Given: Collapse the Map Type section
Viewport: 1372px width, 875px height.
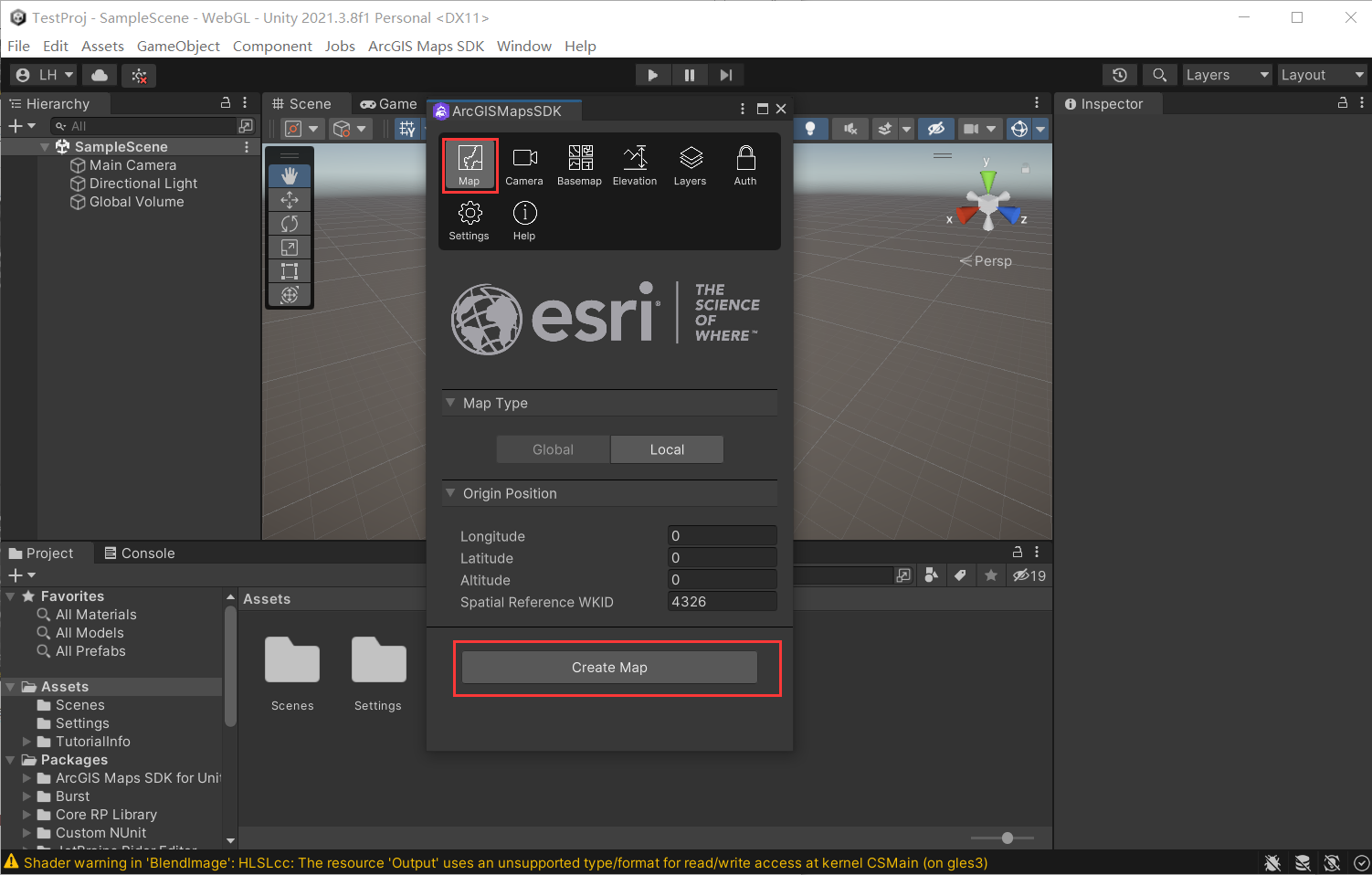Looking at the screenshot, I should [x=450, y=402].
